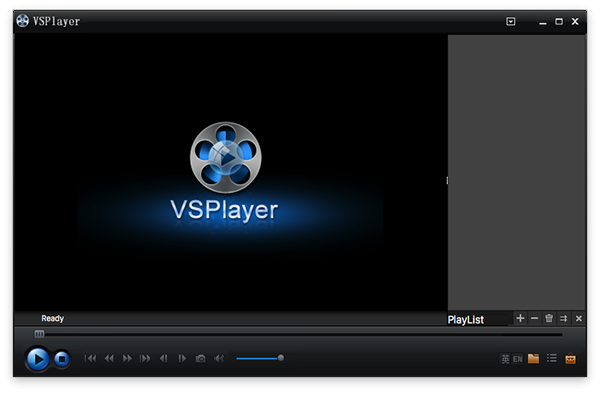Collapse the playlist panel using splitter handle

(447, 180)
